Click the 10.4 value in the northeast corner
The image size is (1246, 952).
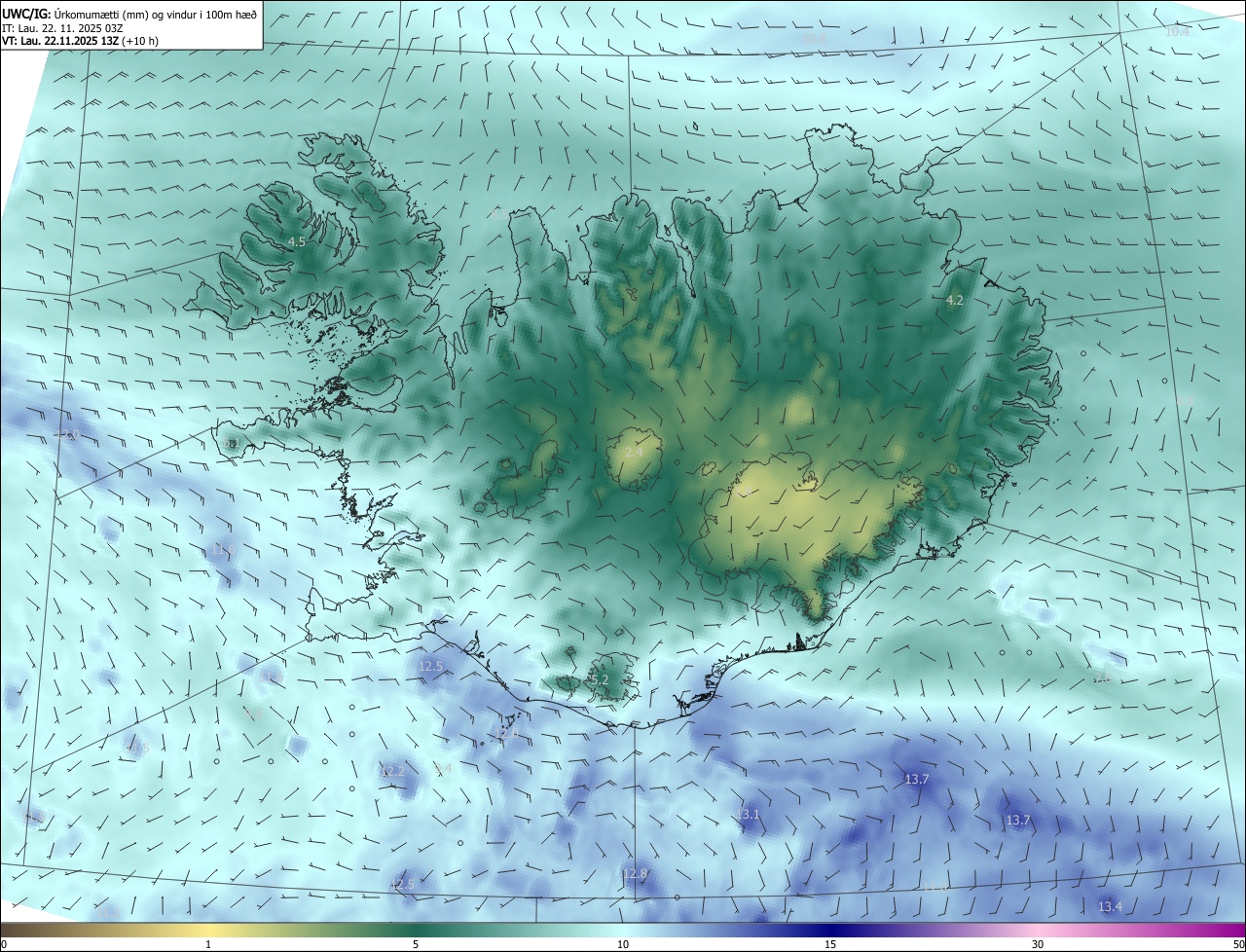[1177, 31]
